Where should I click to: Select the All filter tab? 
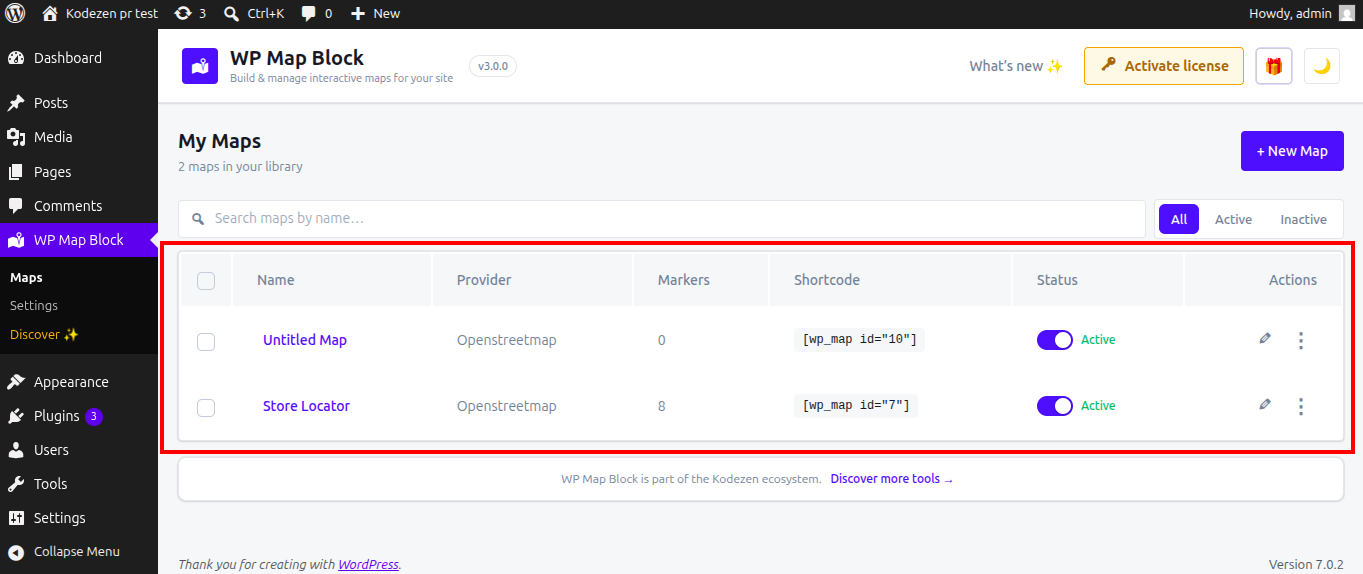1179,219
